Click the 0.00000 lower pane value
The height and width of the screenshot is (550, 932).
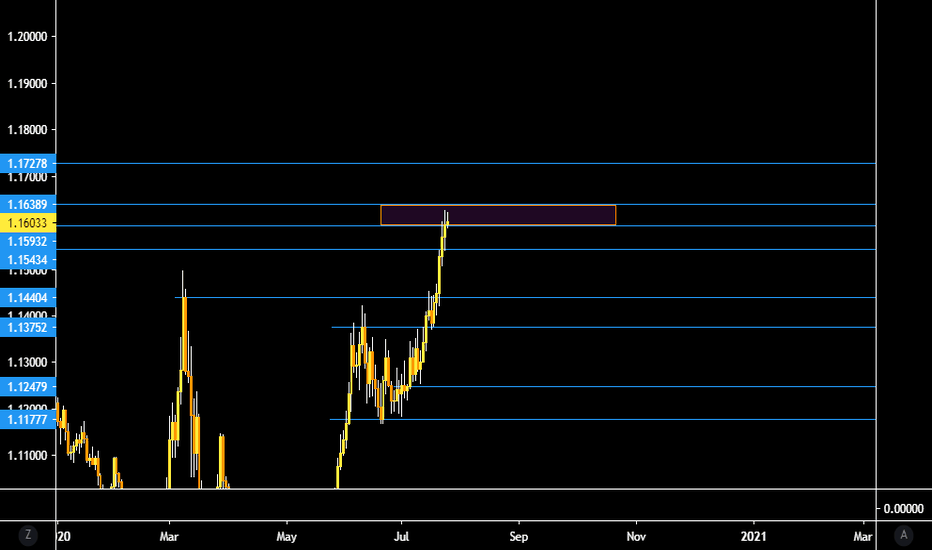(903, 508)
